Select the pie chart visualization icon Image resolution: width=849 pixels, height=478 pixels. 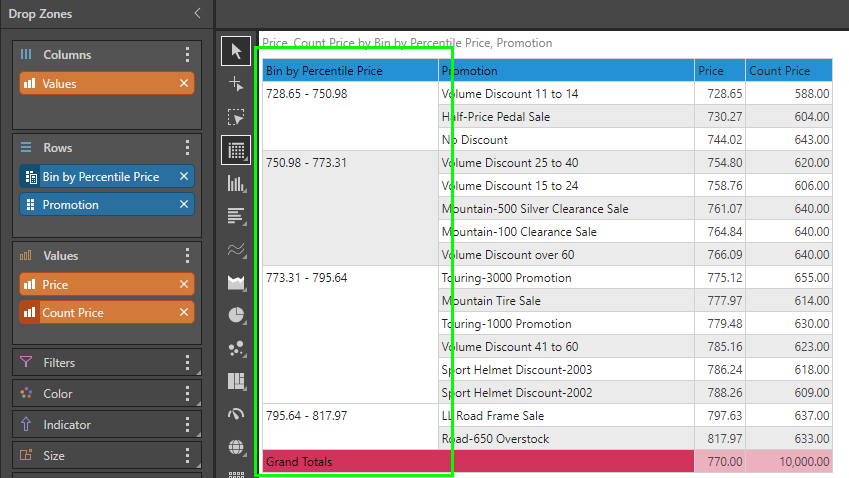pyautogui.click(x=236, y=315)
